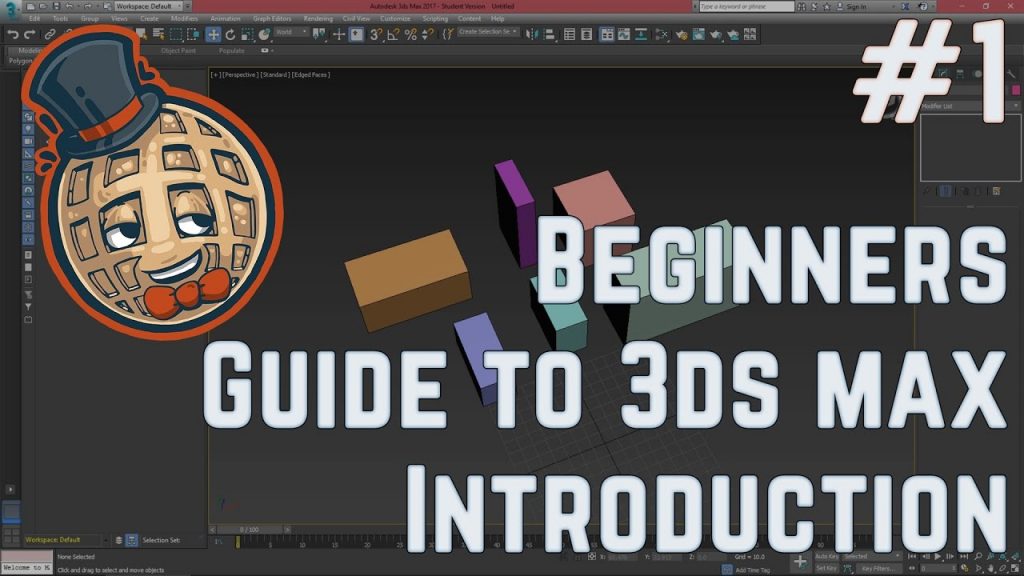The height and width of the screenshot is (576, 1024).
Task: Open the Render Setup dialog
Action: pyautogui.click(x=698, y=33)
